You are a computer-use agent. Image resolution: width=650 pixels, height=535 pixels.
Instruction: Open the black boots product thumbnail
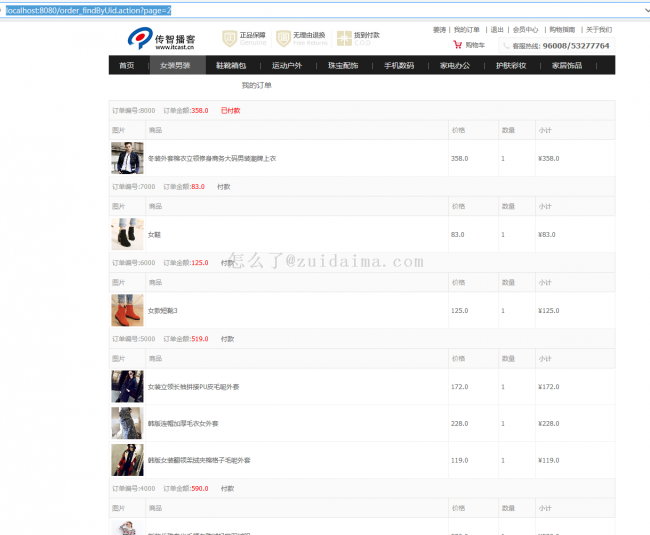[x=127, y=234]
